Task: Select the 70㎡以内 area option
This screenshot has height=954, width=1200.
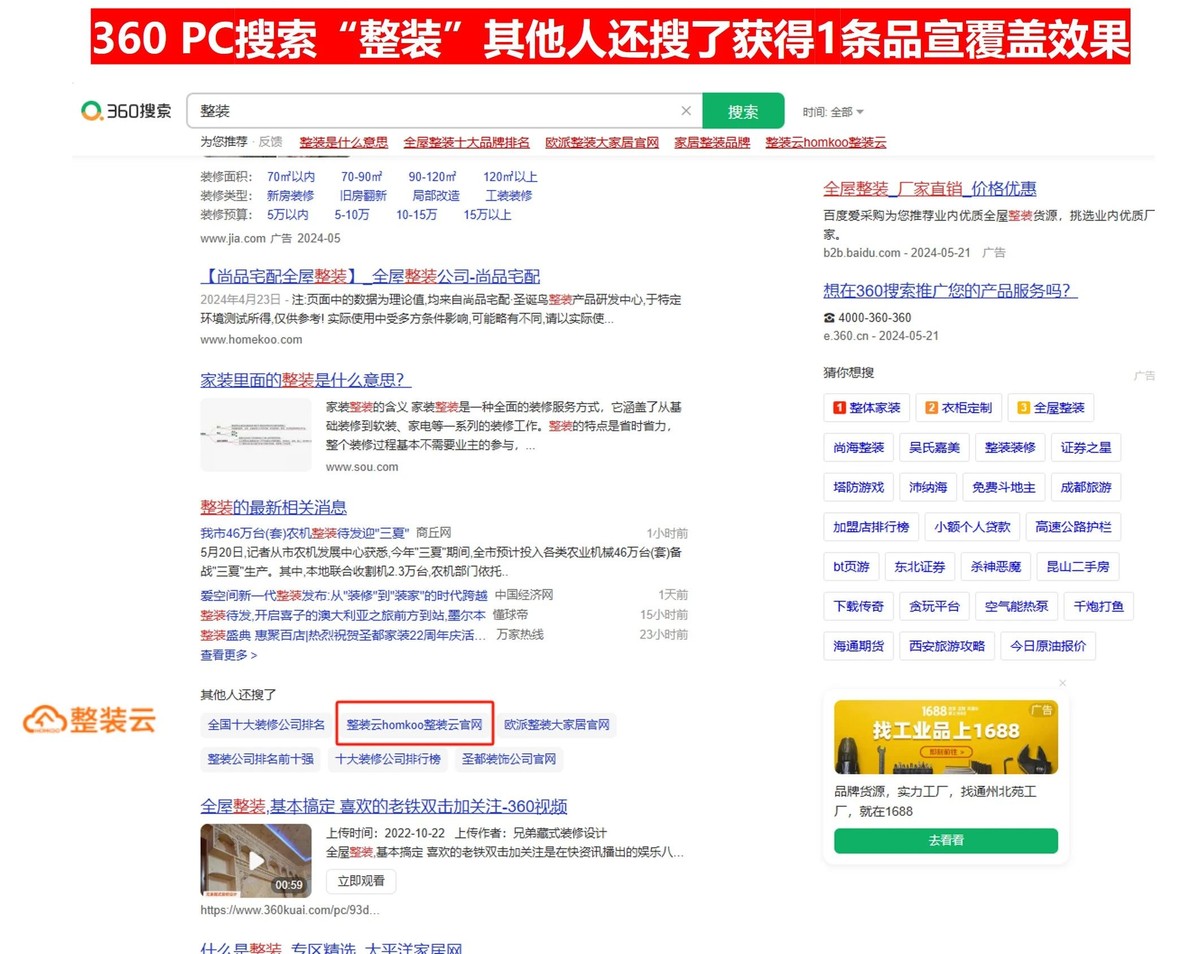Action: (291, 177)
